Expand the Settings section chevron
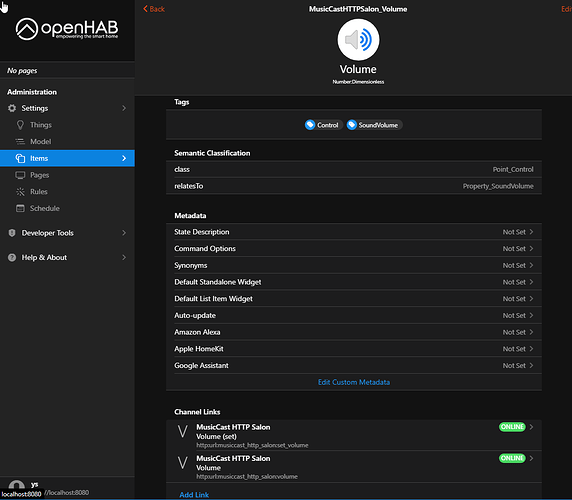Screen dimensions: 572x500 124,108
